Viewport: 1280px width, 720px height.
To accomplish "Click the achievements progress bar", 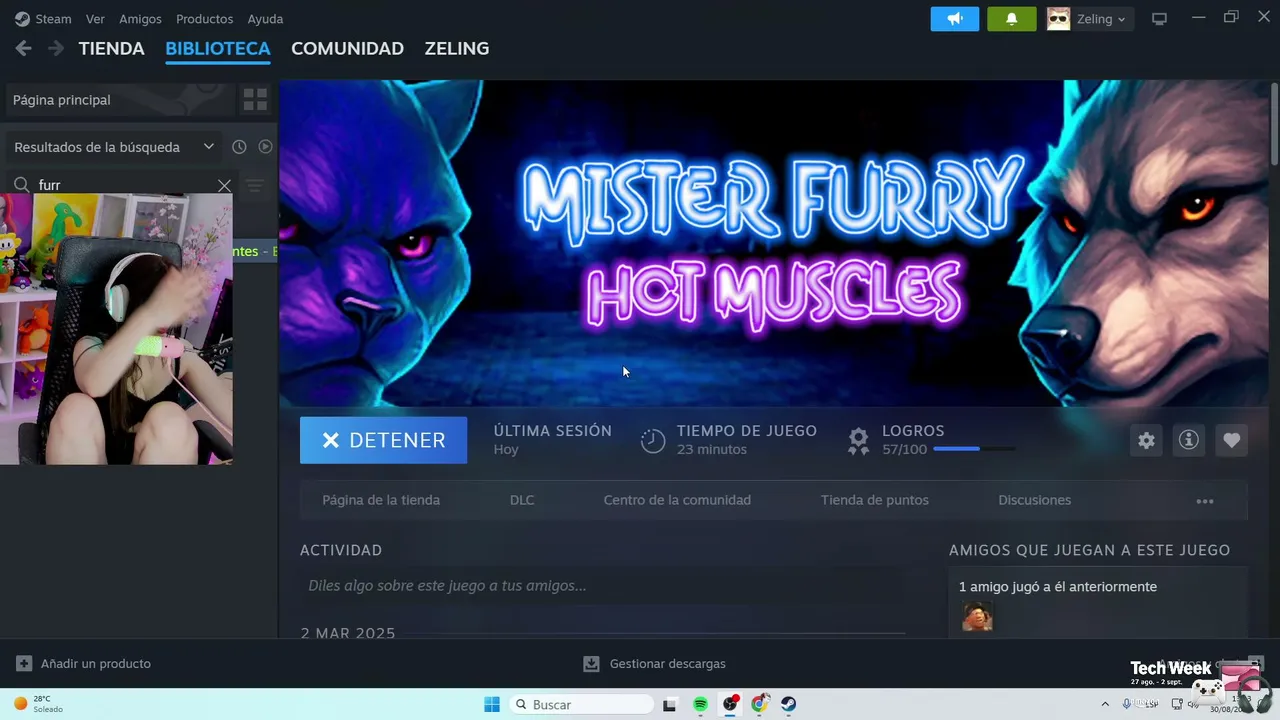I will coord(974,449).
